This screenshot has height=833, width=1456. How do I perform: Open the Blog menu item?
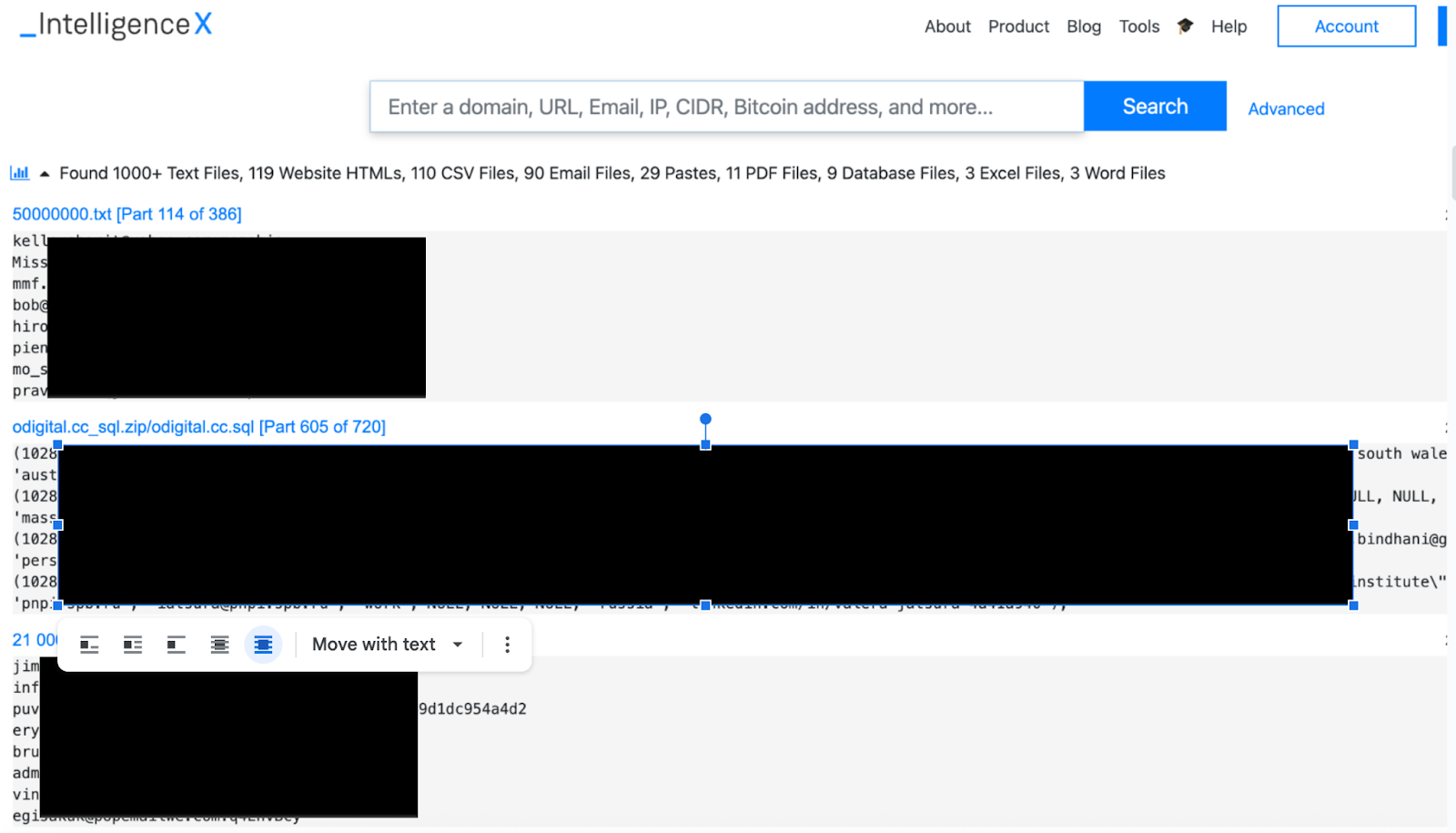coord(1084,26)
